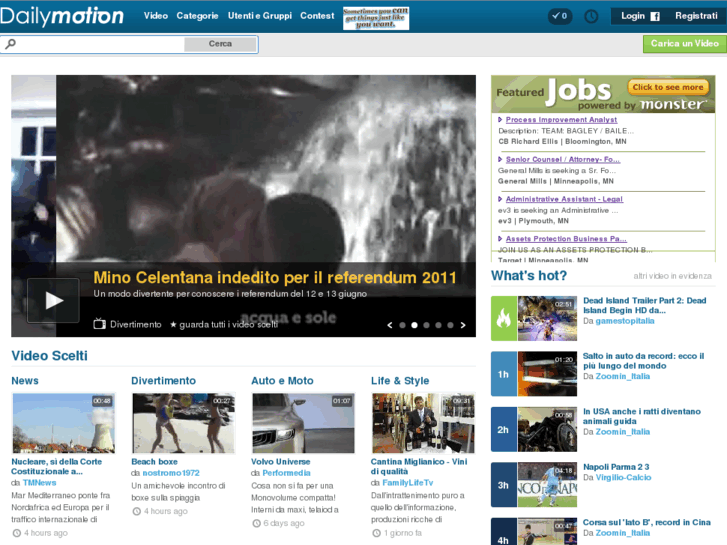Screen dimensions: 727x545
Task: Go to next featured video arrow
Action: click(463, 325)
